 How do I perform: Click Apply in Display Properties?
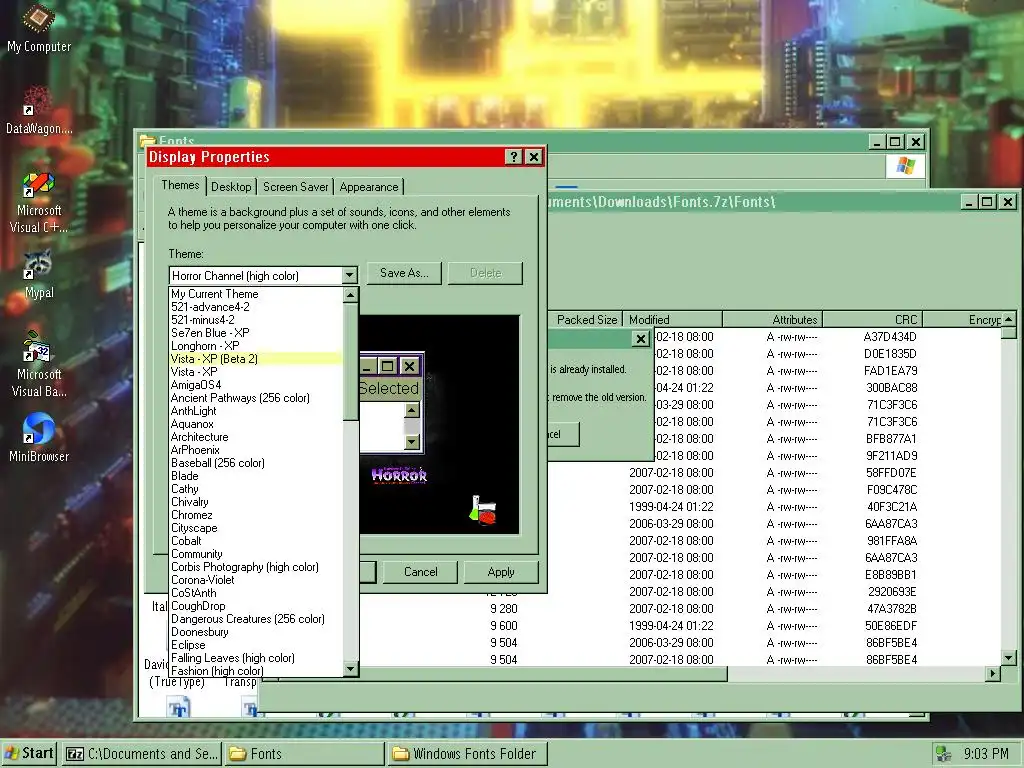(x=501, y=572)
